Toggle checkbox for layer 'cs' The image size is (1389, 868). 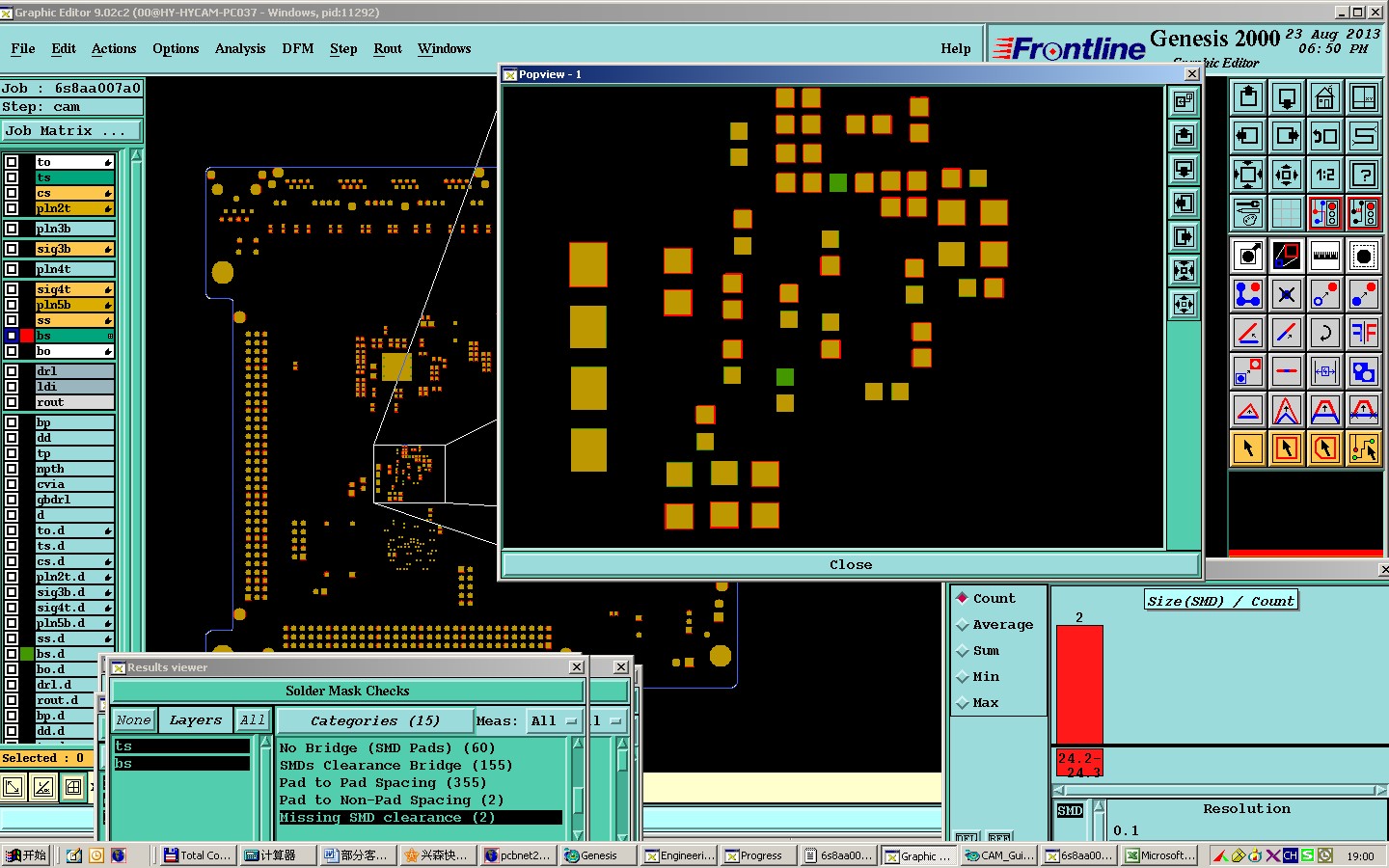(12, 193)
